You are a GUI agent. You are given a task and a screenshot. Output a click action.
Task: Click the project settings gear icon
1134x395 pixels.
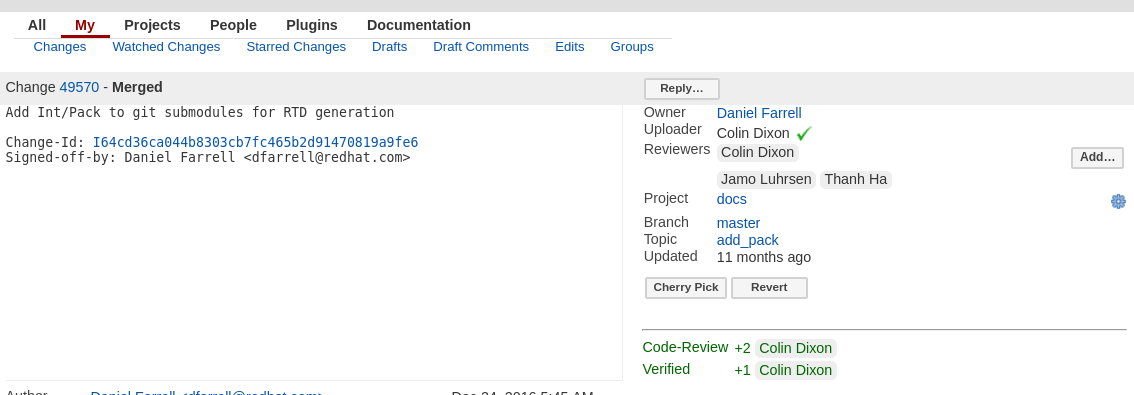1118,201
